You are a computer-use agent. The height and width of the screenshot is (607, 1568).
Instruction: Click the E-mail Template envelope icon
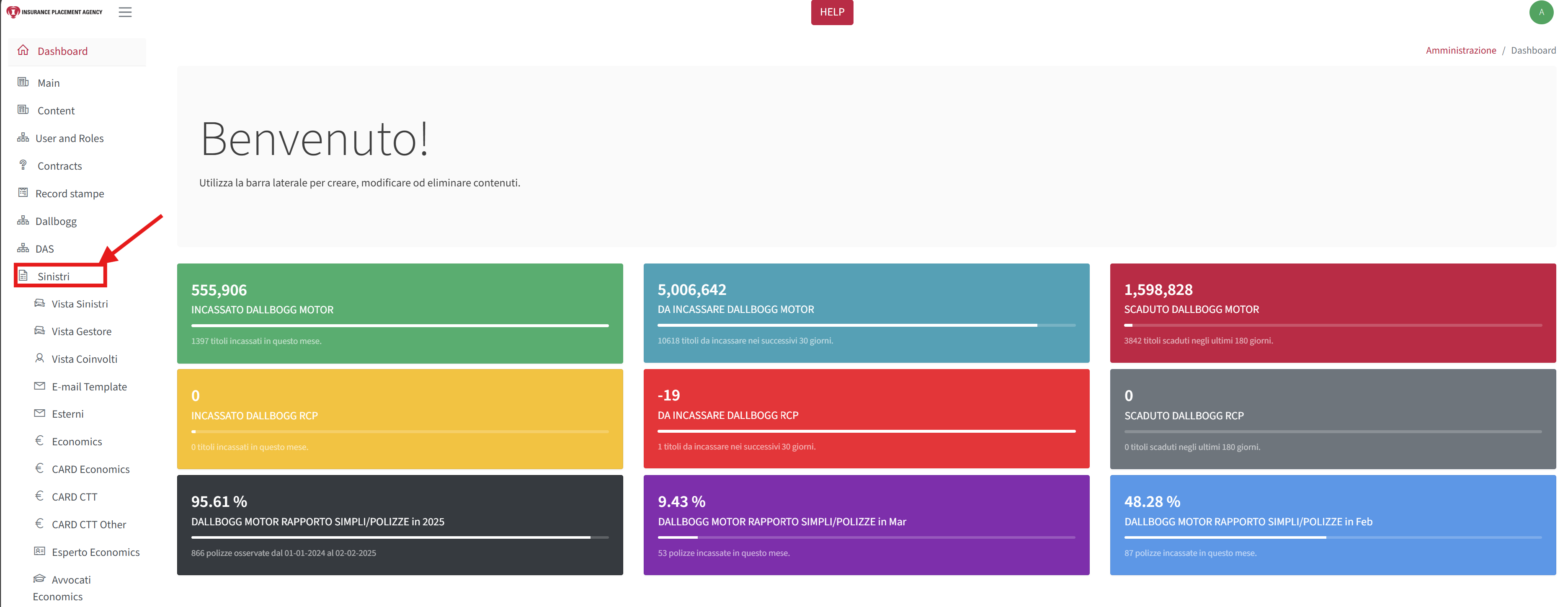click(39, 386)
